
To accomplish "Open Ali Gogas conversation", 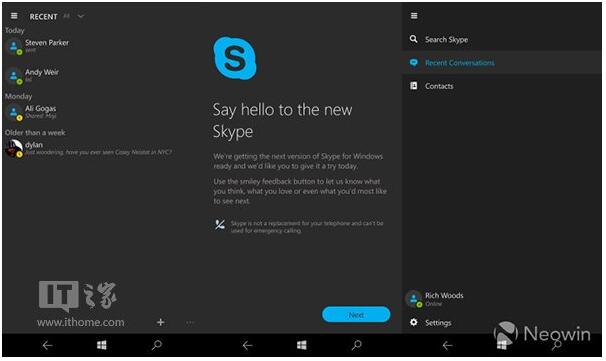I will (100, 112).
